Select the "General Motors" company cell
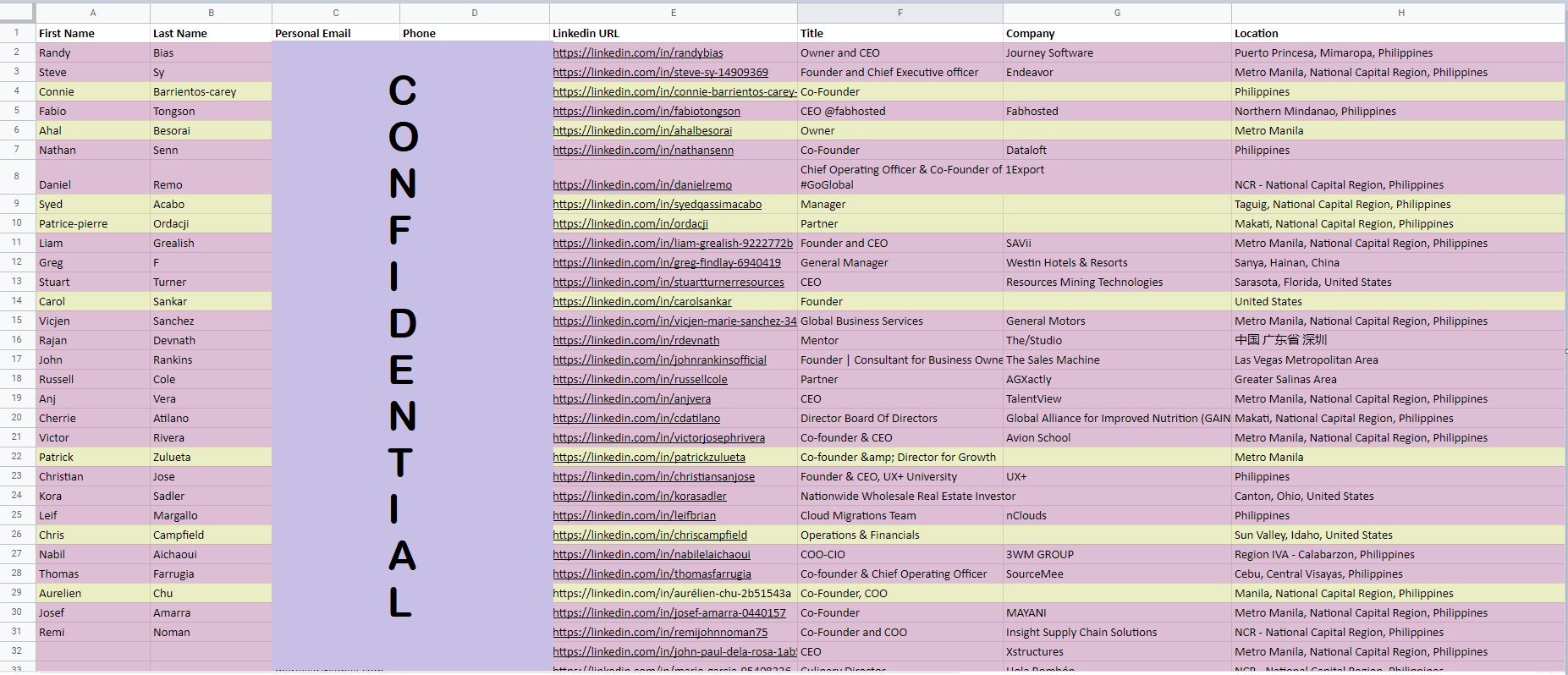 1117,321
